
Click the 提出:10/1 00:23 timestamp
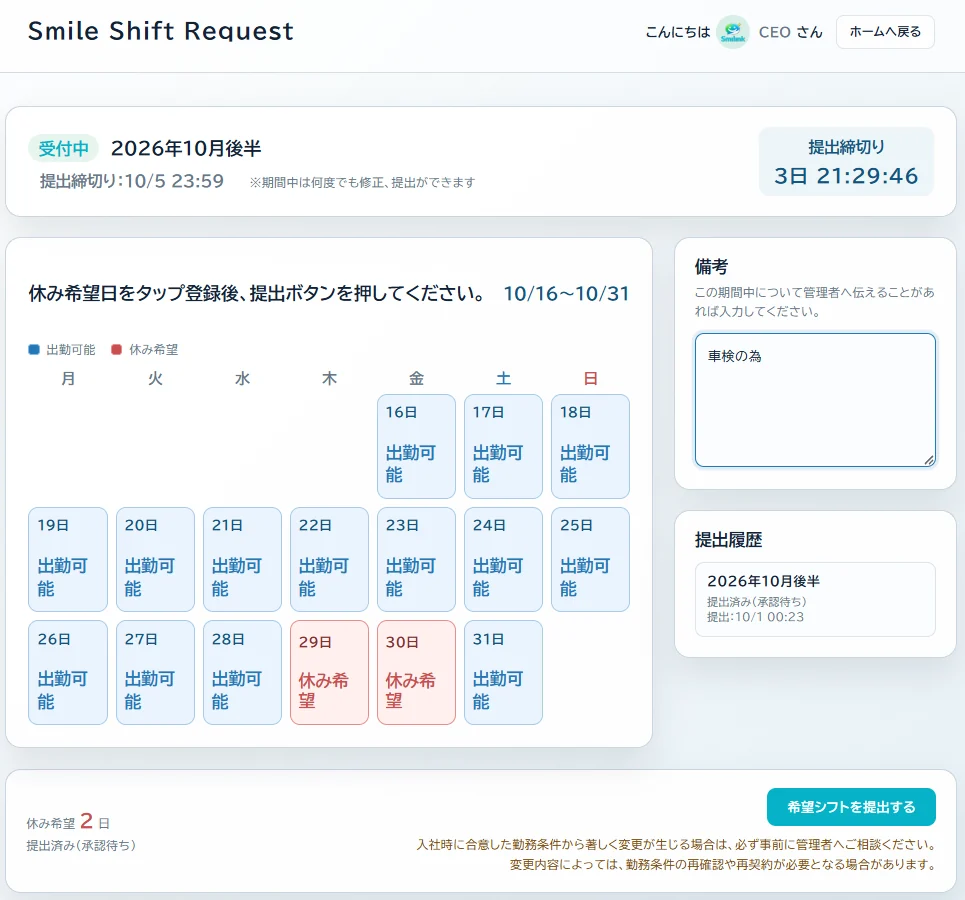[755, 617]
